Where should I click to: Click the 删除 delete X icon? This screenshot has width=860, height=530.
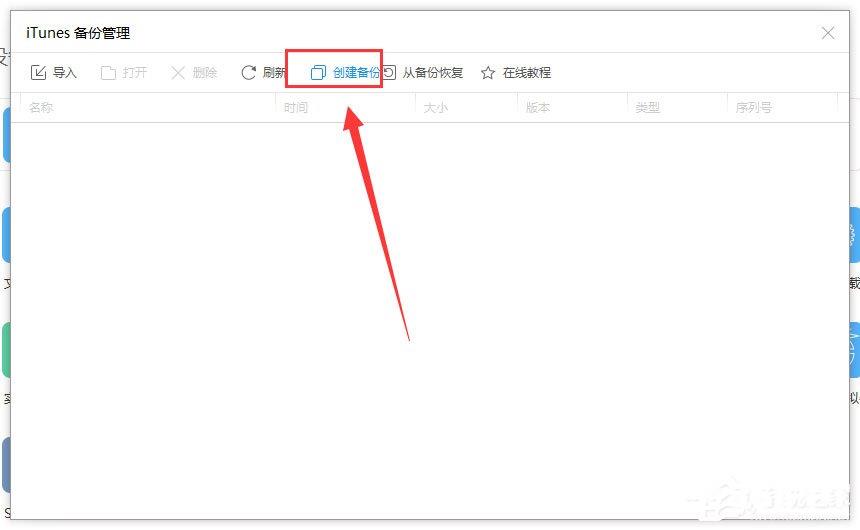click(x=178, y=72)
